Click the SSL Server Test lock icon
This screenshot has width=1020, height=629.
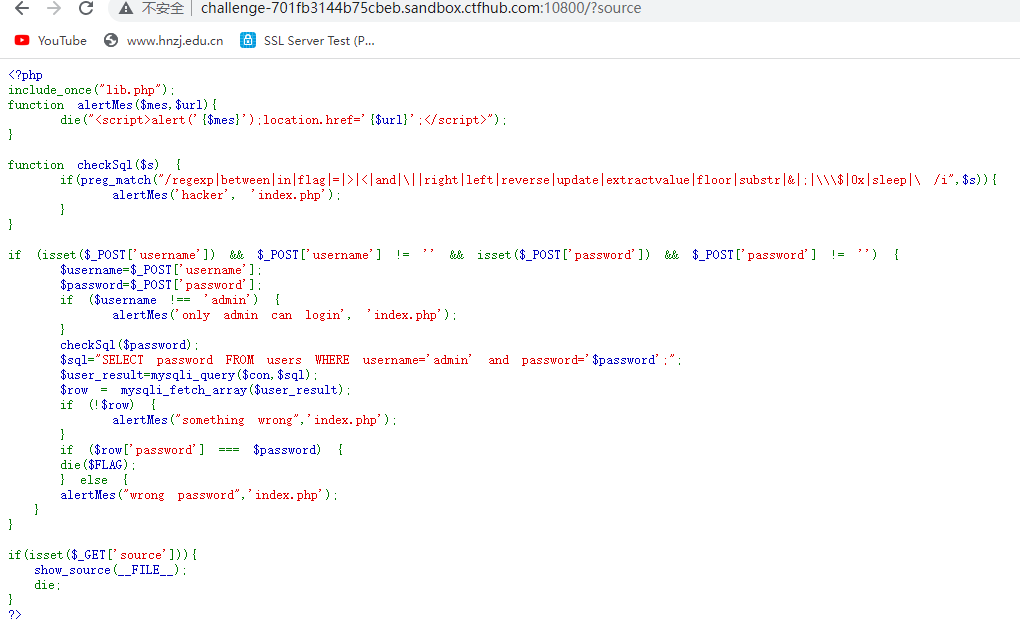(x=248, y=40)
